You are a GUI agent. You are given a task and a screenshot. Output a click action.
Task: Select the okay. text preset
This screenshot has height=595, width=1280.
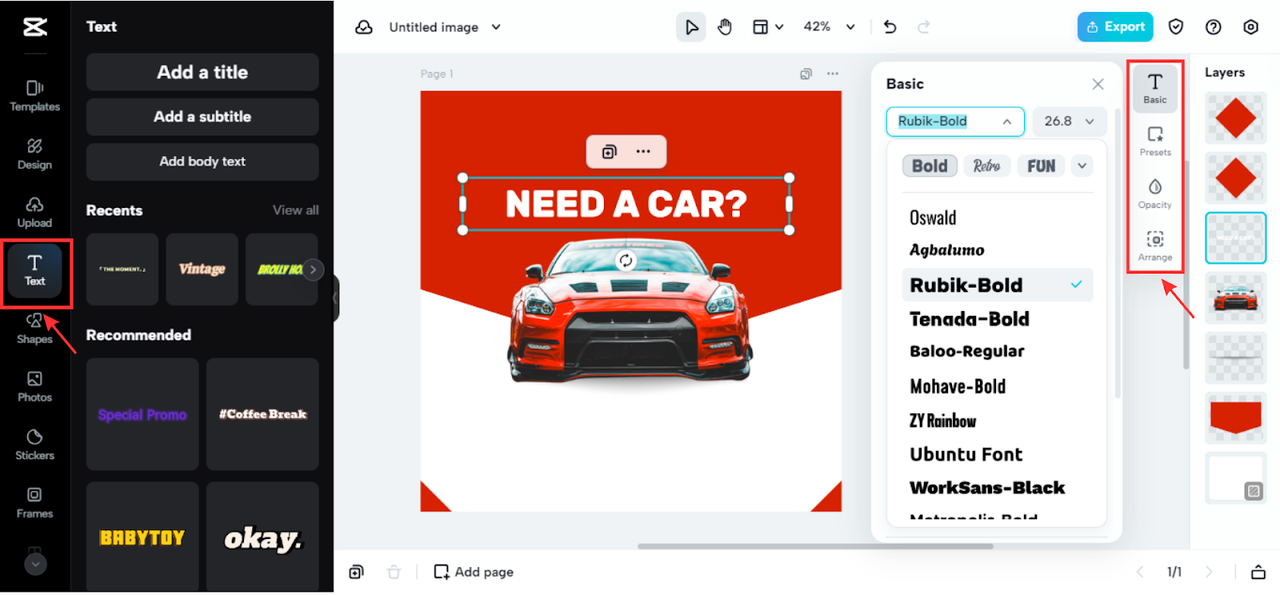(263, 537)
